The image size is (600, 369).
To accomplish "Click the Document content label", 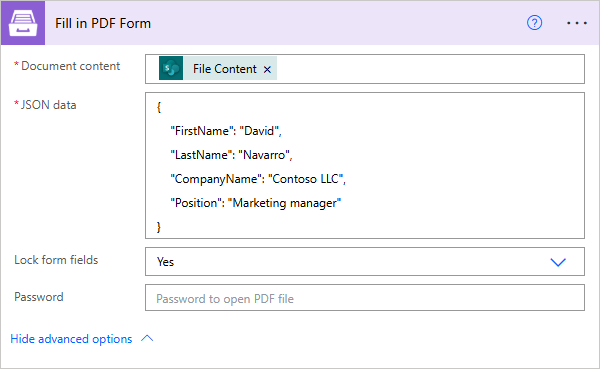I will click(70, 66).
